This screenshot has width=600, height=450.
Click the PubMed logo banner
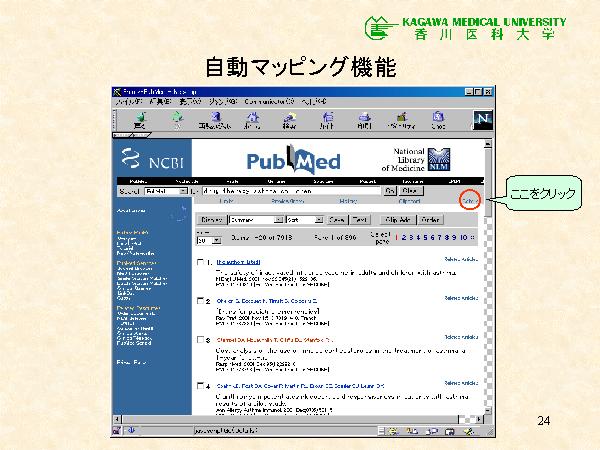[x=293, y=160]
